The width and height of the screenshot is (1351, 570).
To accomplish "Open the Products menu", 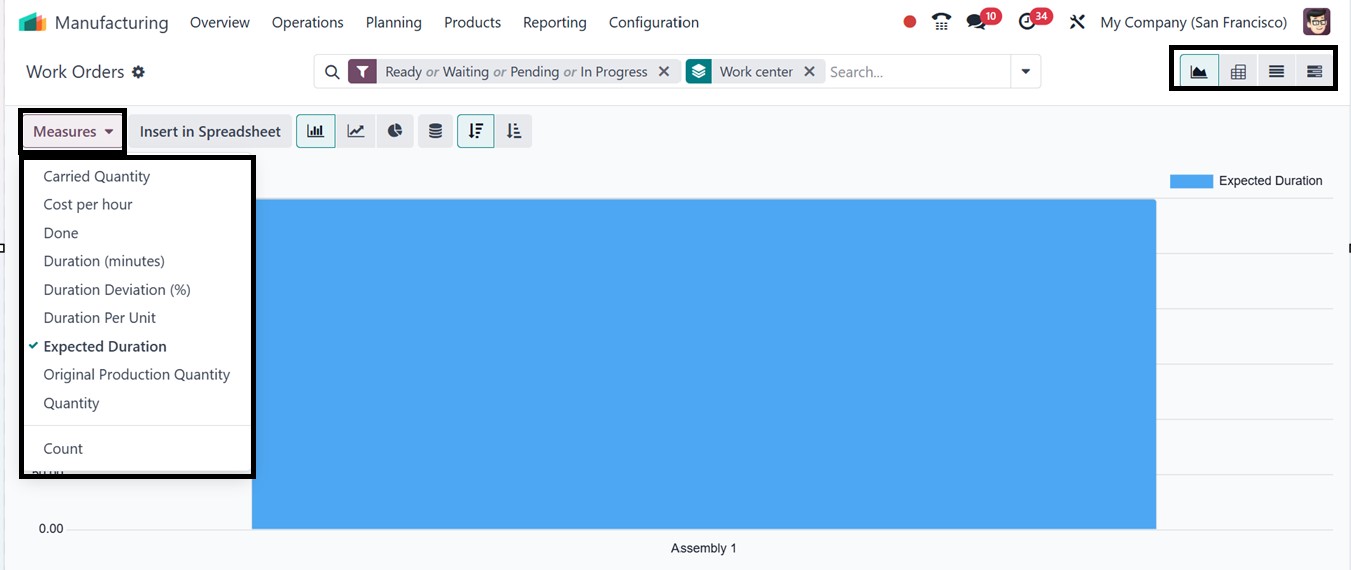I will [472, 22].
